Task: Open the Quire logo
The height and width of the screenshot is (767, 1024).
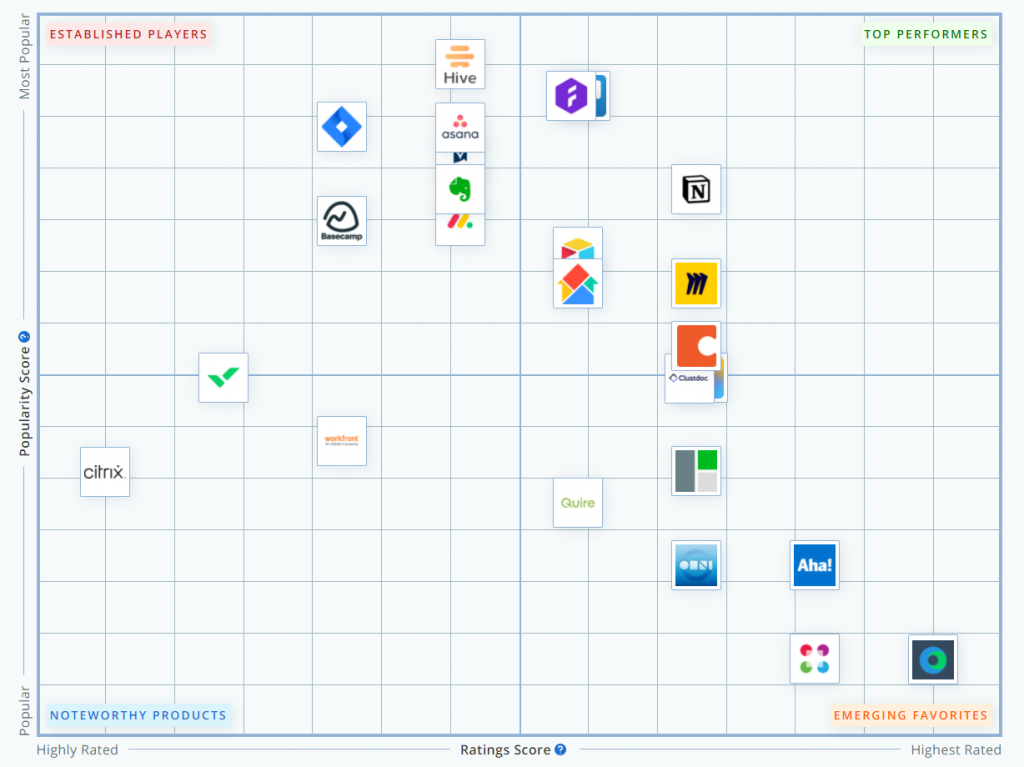Action: pos(578,502)
